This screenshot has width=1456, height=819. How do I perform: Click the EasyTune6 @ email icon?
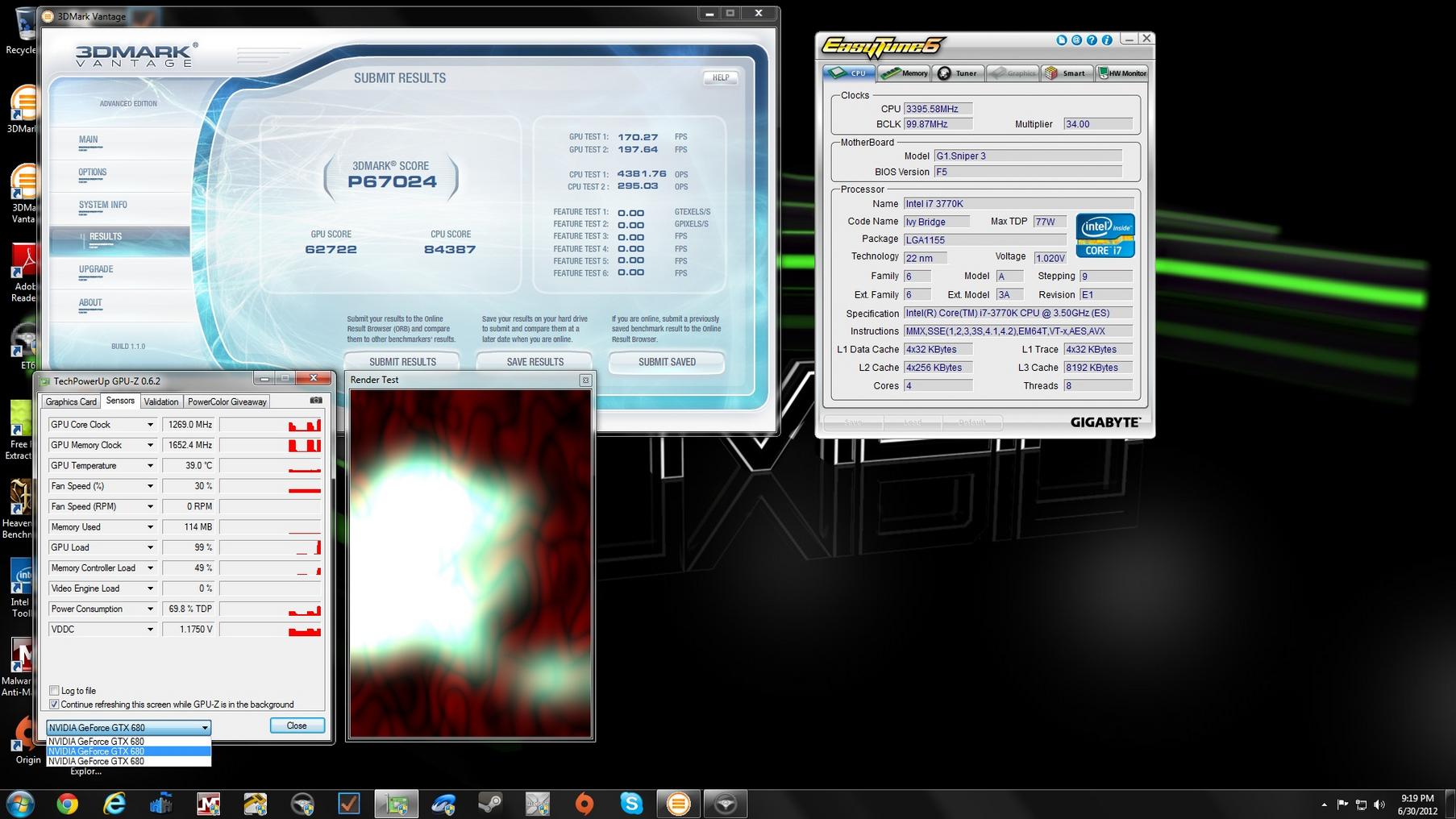[1076, 39]
